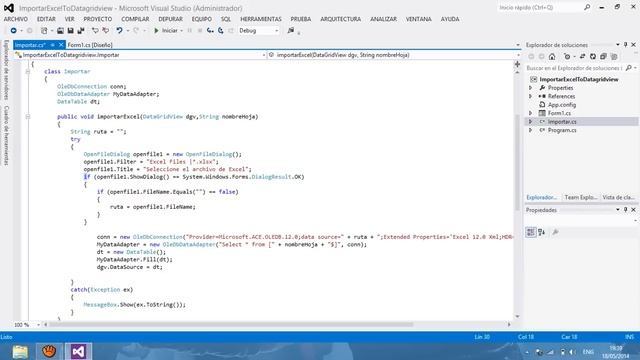Click the Categorized view icon in Propiedades
The width and height of the screenshot is (640, 360).
(x=531, y=232)
